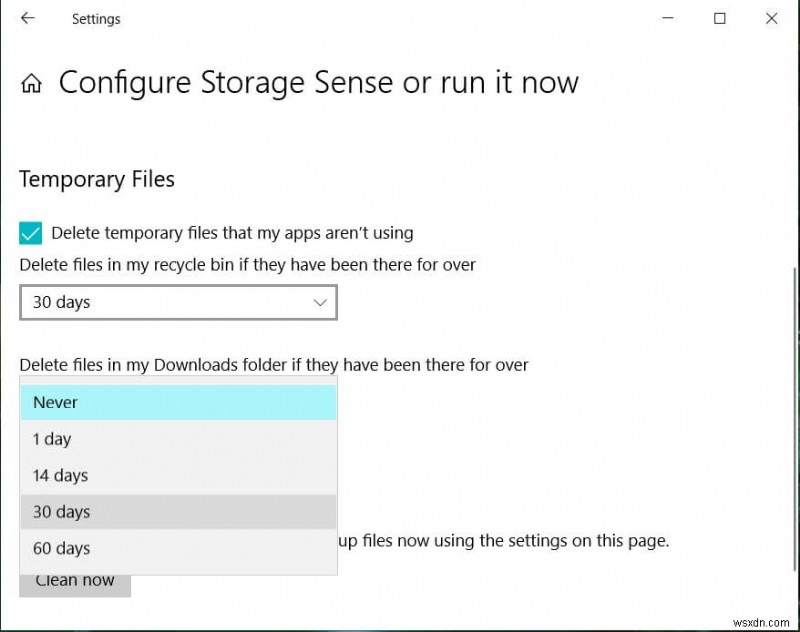Pick the 14 days option
The height and width of the screenshot is (632, 800).
[x=178, y=475]
